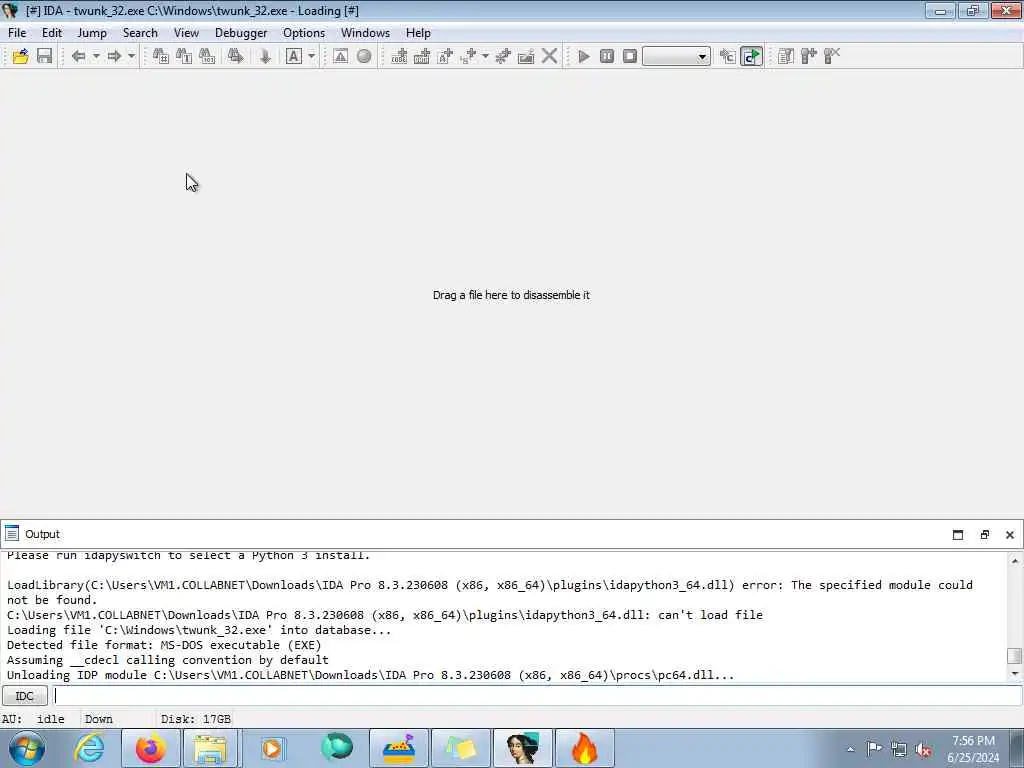The height and width of the screenshot is (768, 1024).
Task: Save the database with the floppy icon
Action: coord(44,56)
